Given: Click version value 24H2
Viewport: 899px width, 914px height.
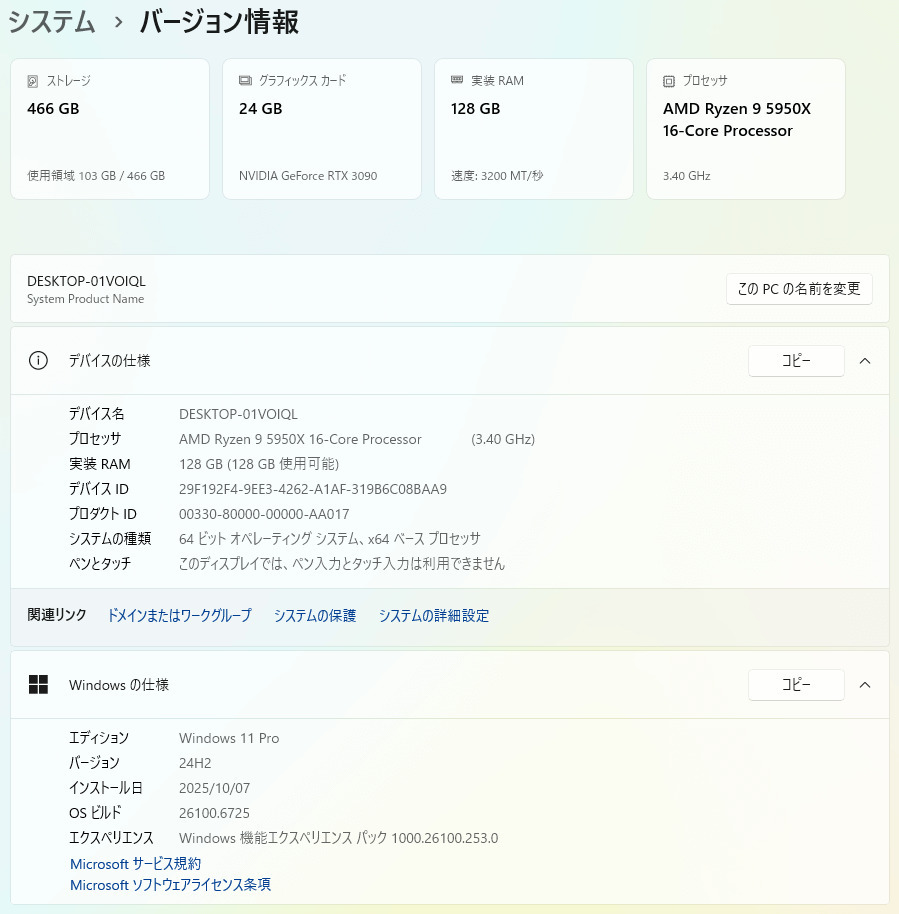Looking at the screenshot, I should [195, 763].
